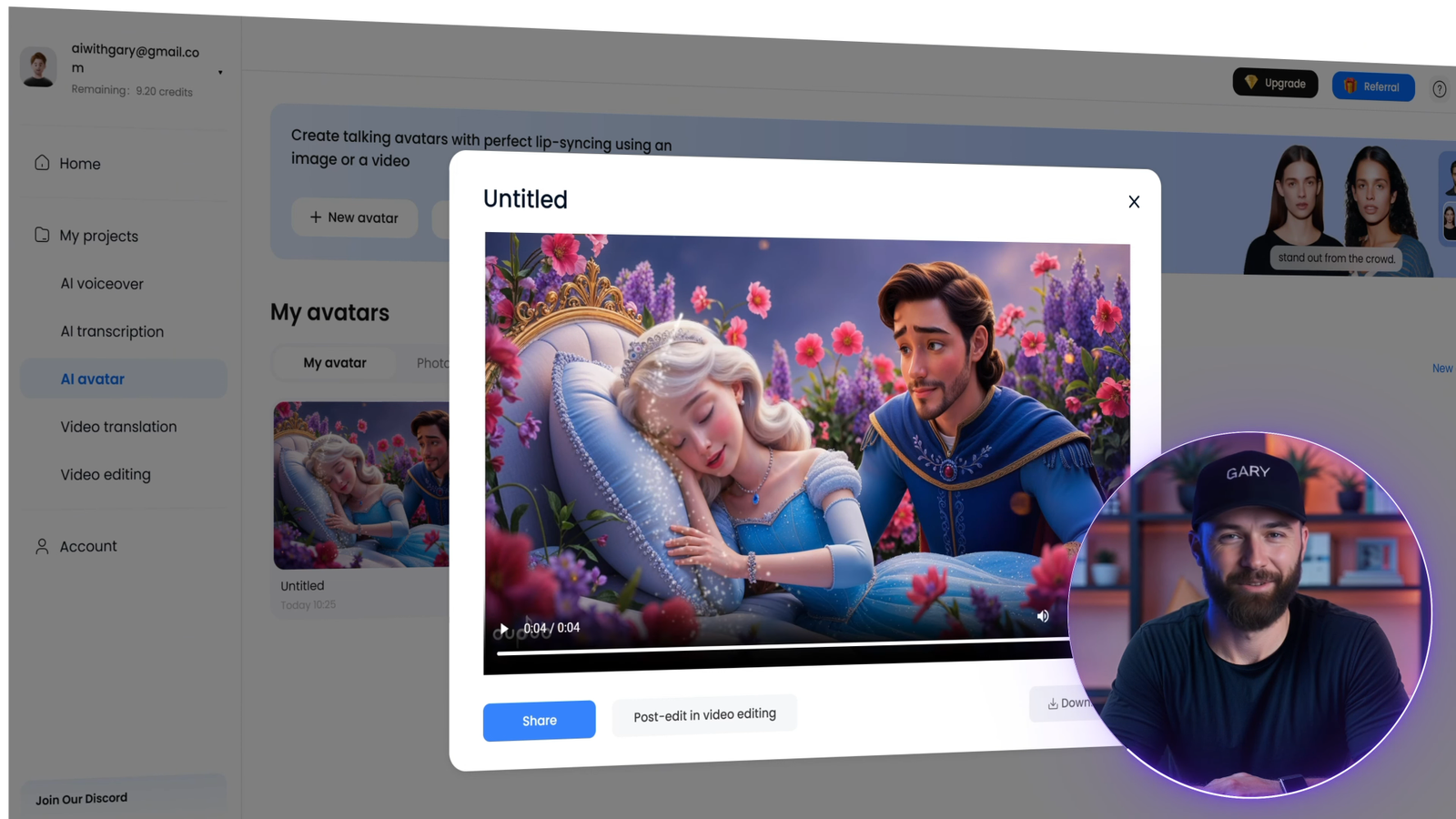Click the Account person icon
Image resolution: width=1456 pixels, height=819 pixels.
click(x=42, y=546)
